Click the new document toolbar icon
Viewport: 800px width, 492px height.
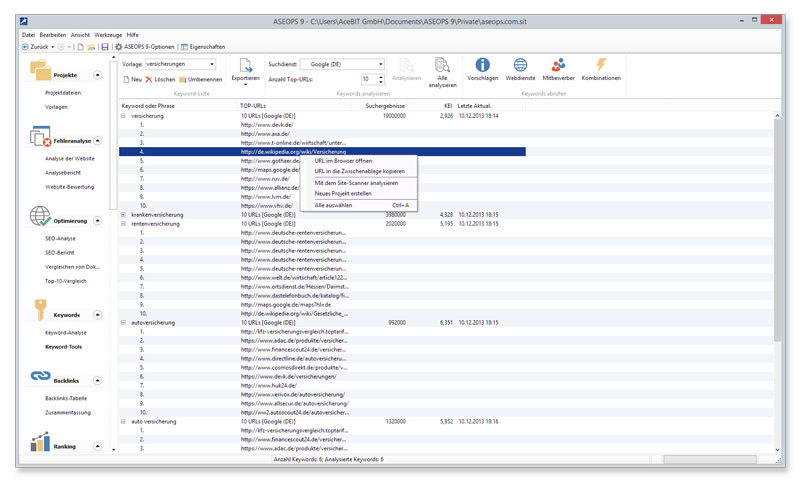tap(80, 47)
